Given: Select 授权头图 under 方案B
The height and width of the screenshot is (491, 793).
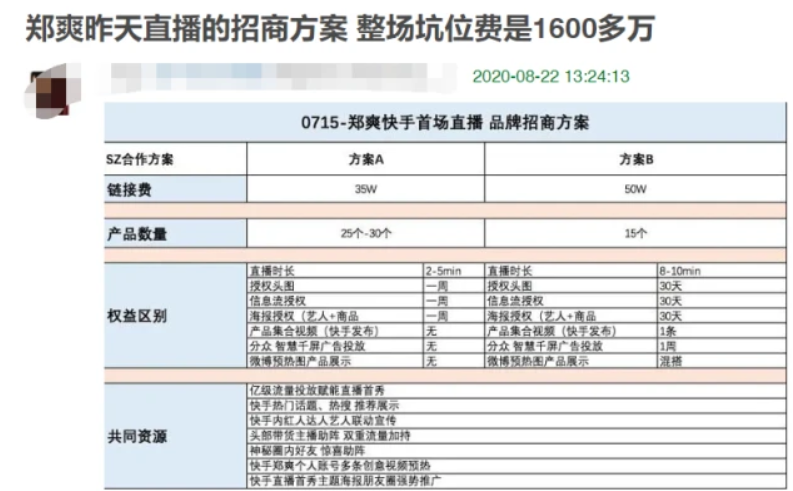Looking at the screenshot, I should point(571,286).
